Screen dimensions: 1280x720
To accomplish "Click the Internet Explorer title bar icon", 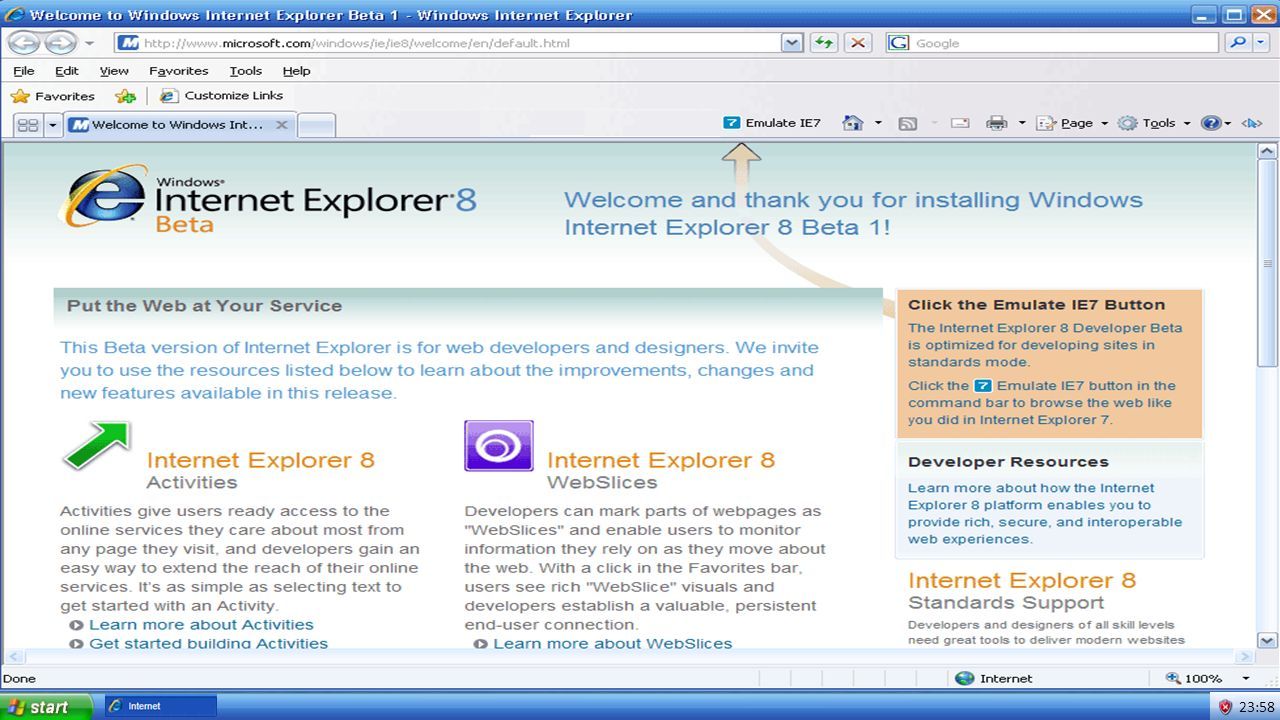I will tap(15, 15).
